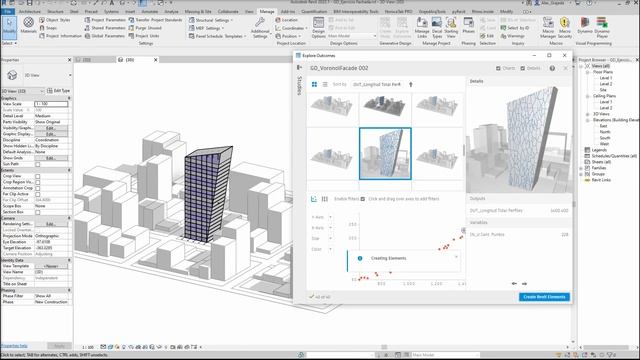The width and height of the screenshot is (640, 360).
Task: Switch outcomes to grid view
Action: coord(314,84)
